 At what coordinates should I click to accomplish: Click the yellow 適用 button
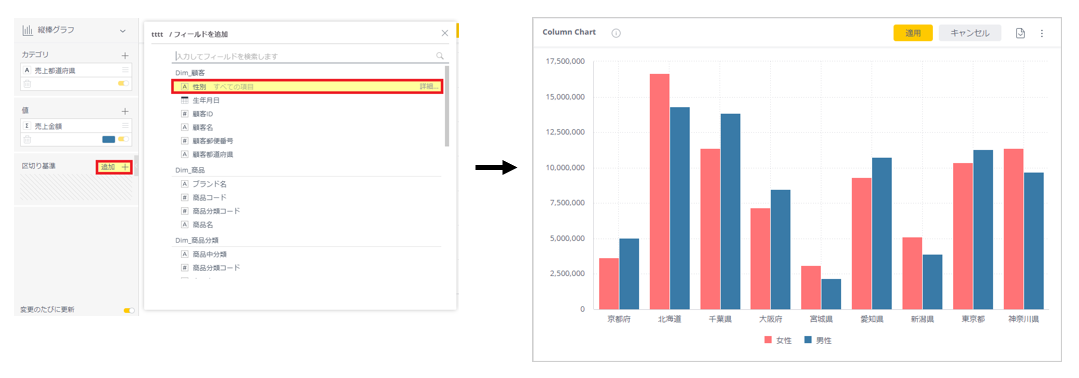(912, 33)
